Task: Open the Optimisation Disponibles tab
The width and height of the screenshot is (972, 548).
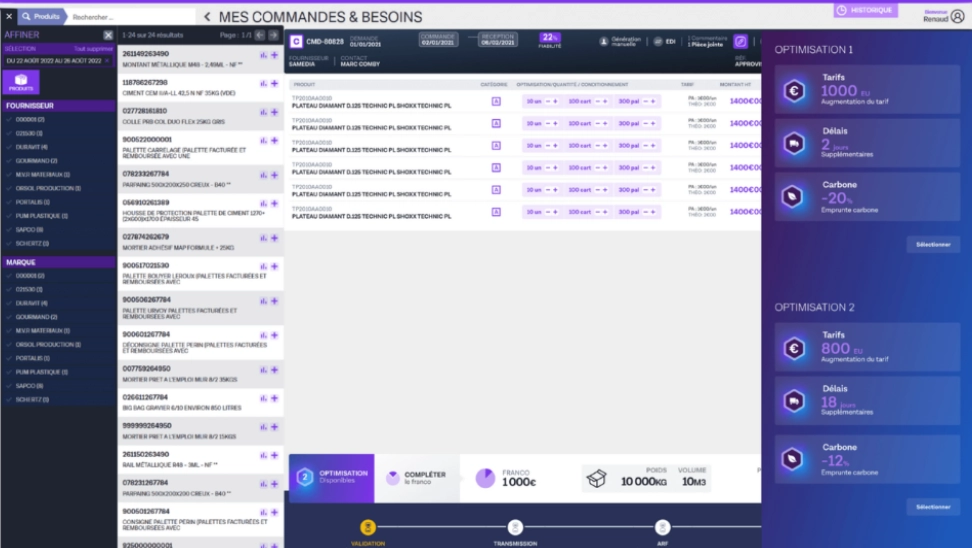Action: (332, 478)
